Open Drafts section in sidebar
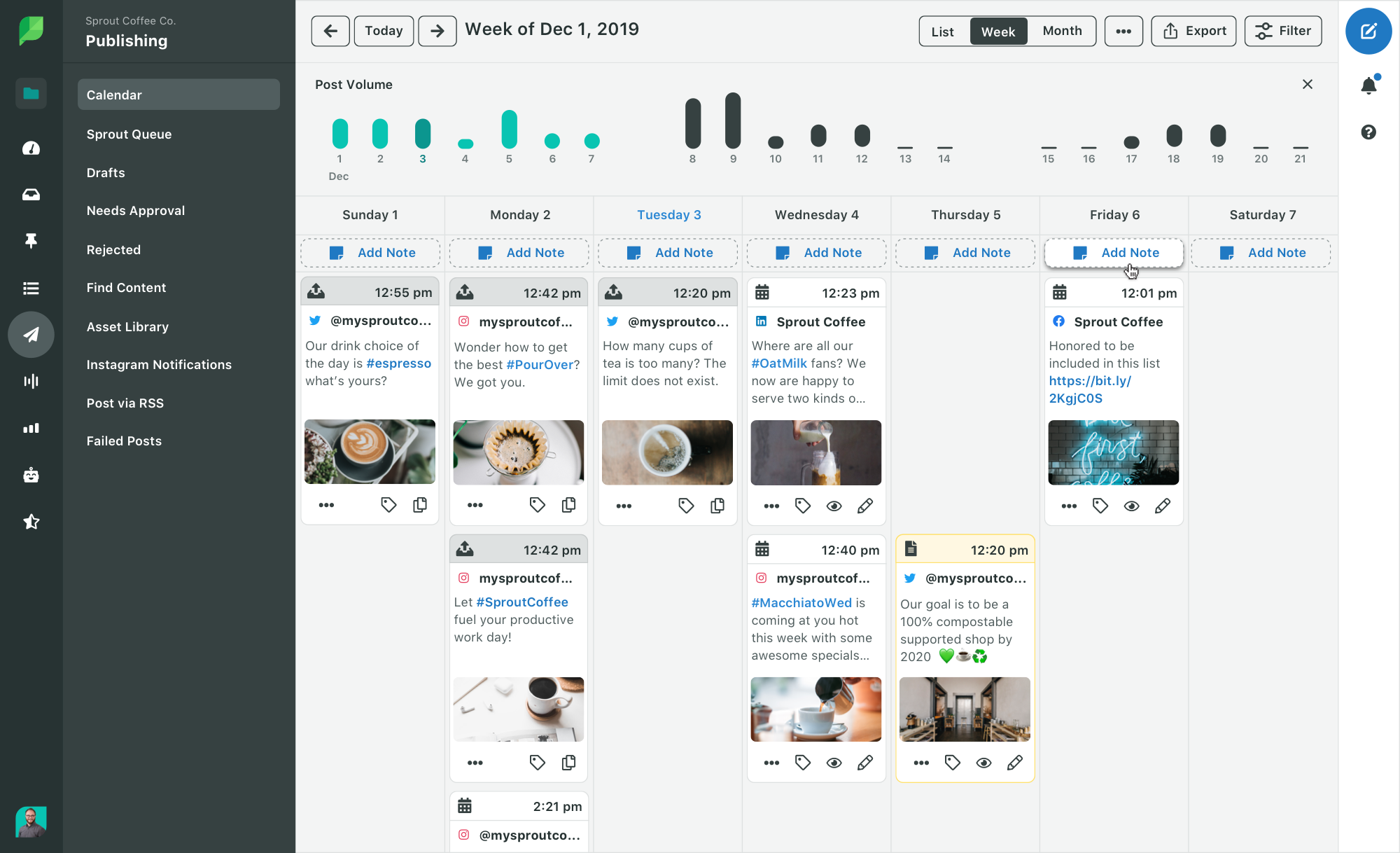 [106, 172]
